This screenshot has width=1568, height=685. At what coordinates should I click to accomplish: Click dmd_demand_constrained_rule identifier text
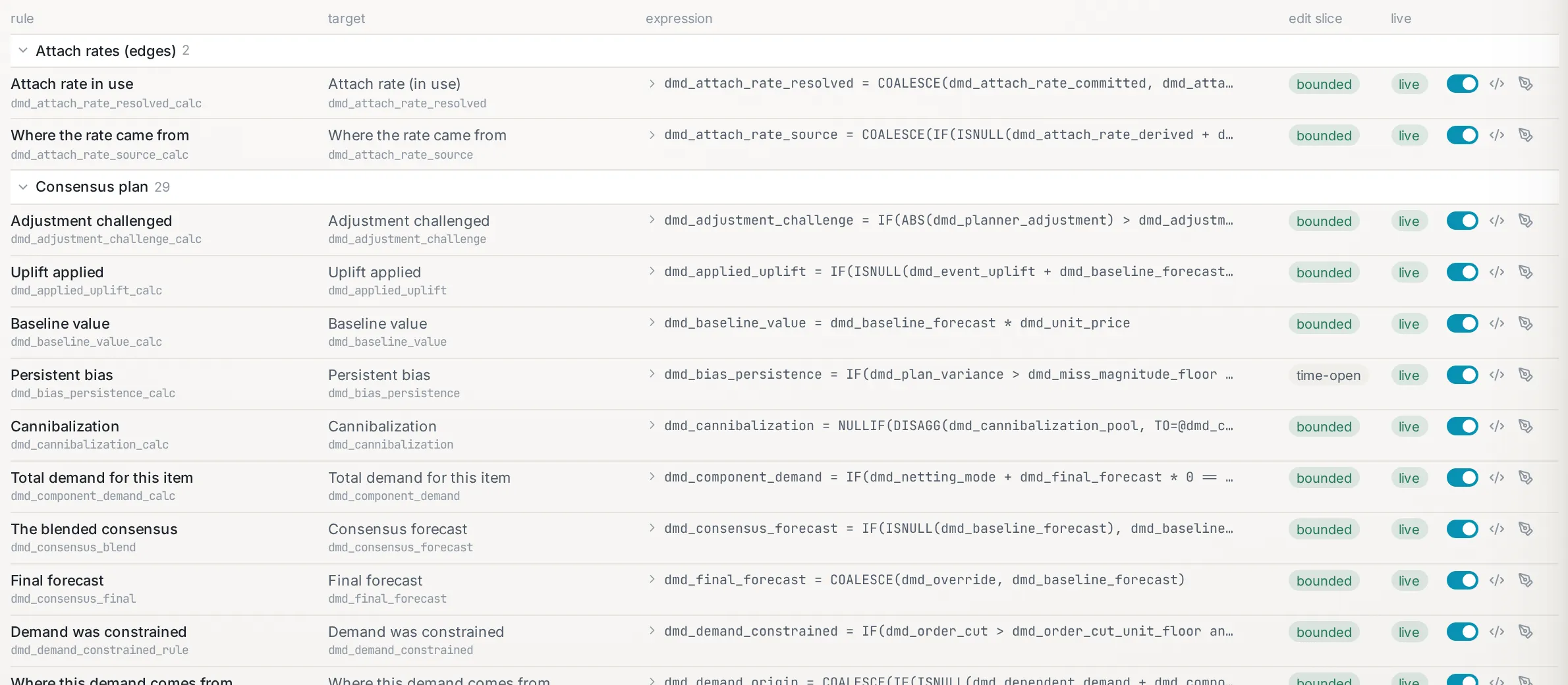tap(99, 650)
